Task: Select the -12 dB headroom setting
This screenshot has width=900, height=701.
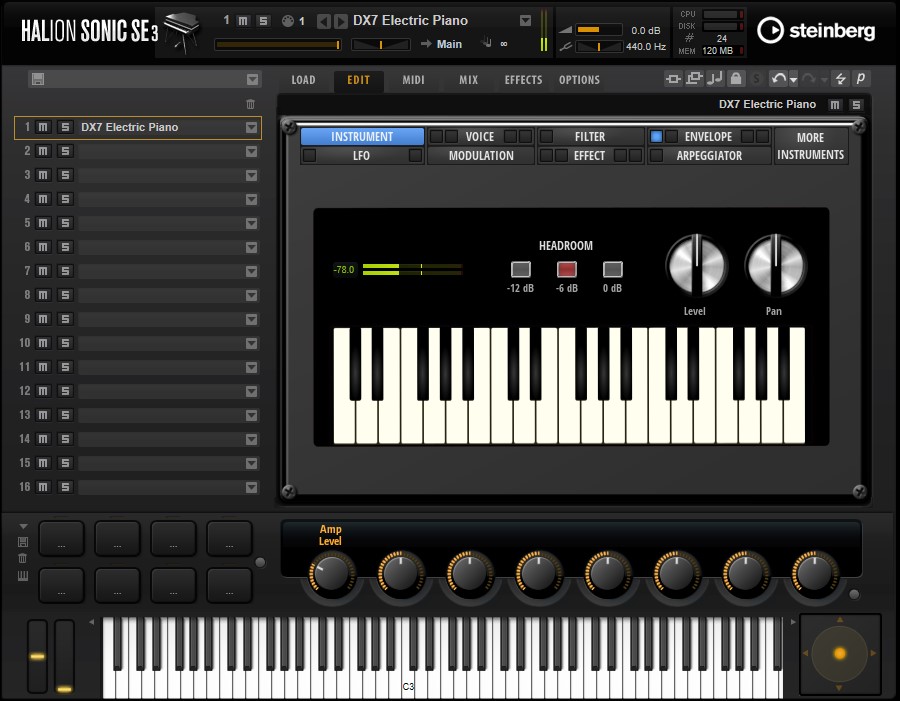Action: coord(520,269)
